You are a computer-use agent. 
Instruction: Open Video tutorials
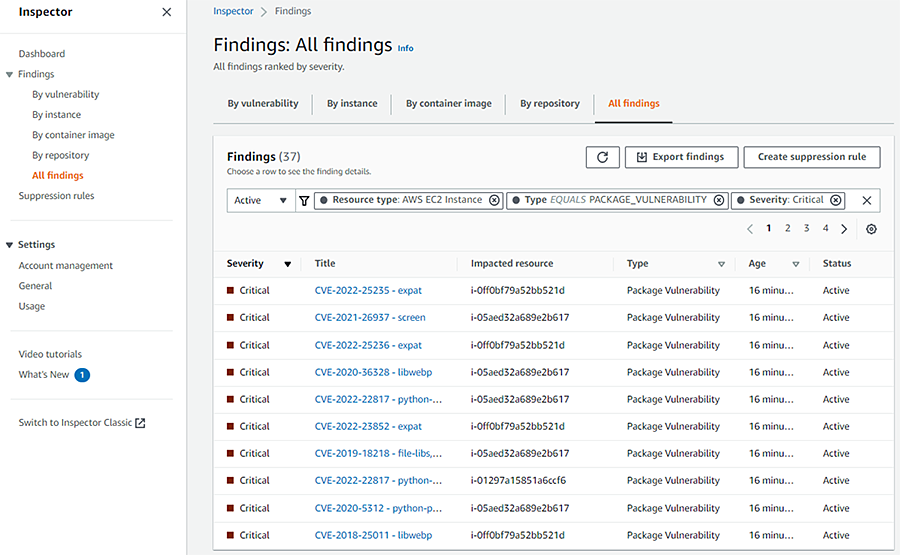point(50,354)
